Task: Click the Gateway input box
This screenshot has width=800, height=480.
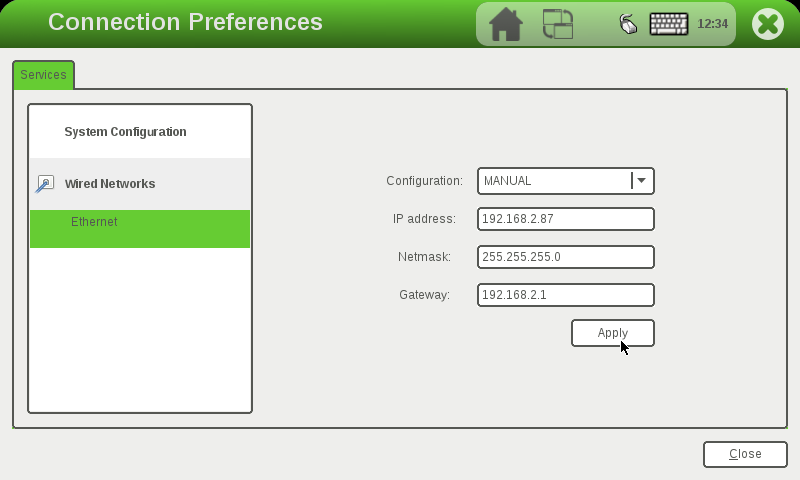Action: (565, 295)
